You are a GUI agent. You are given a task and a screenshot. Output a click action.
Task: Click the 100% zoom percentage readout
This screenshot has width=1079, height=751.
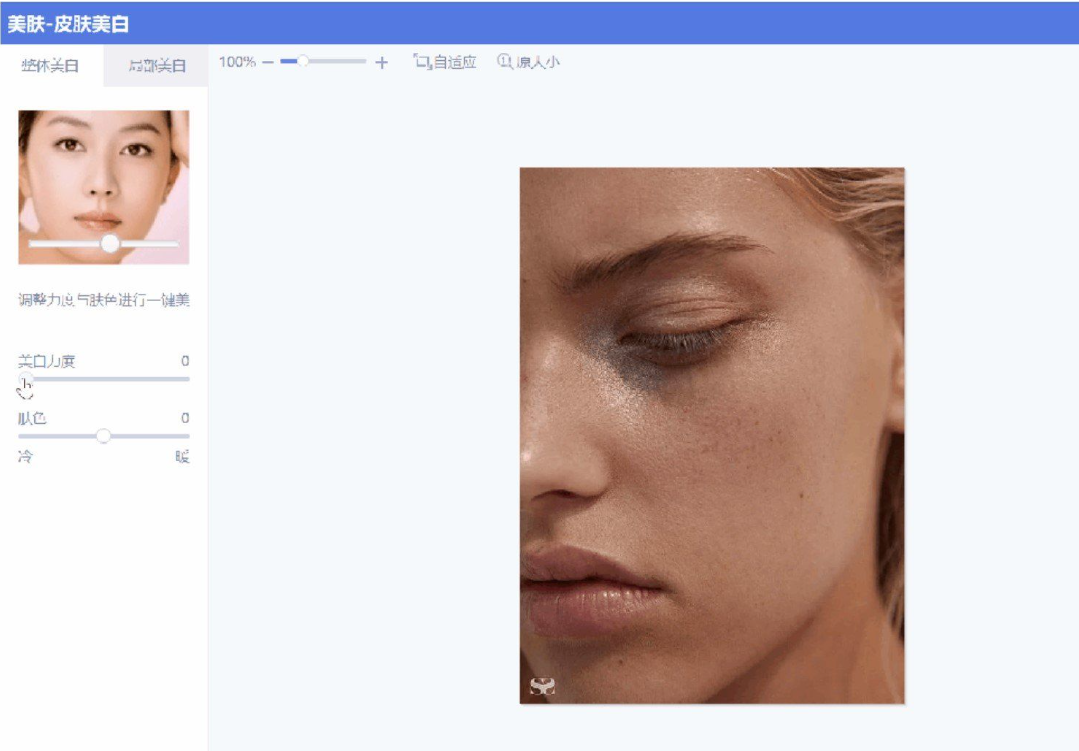(x=237, y=62)
